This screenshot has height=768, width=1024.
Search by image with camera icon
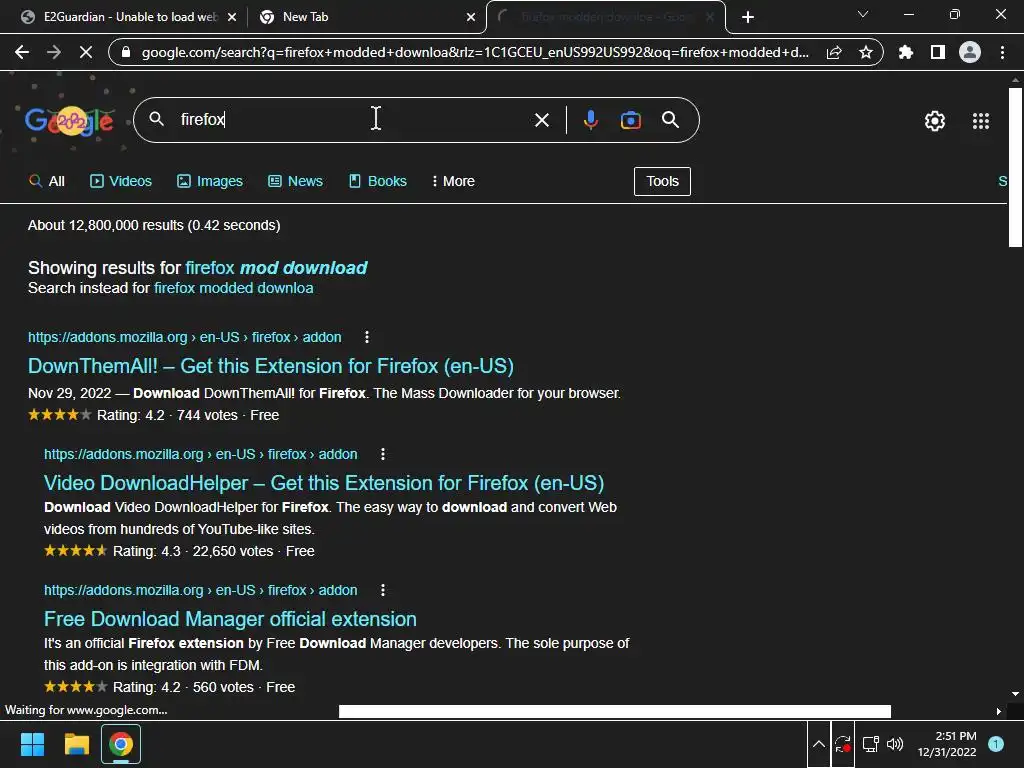coord(630,120)
